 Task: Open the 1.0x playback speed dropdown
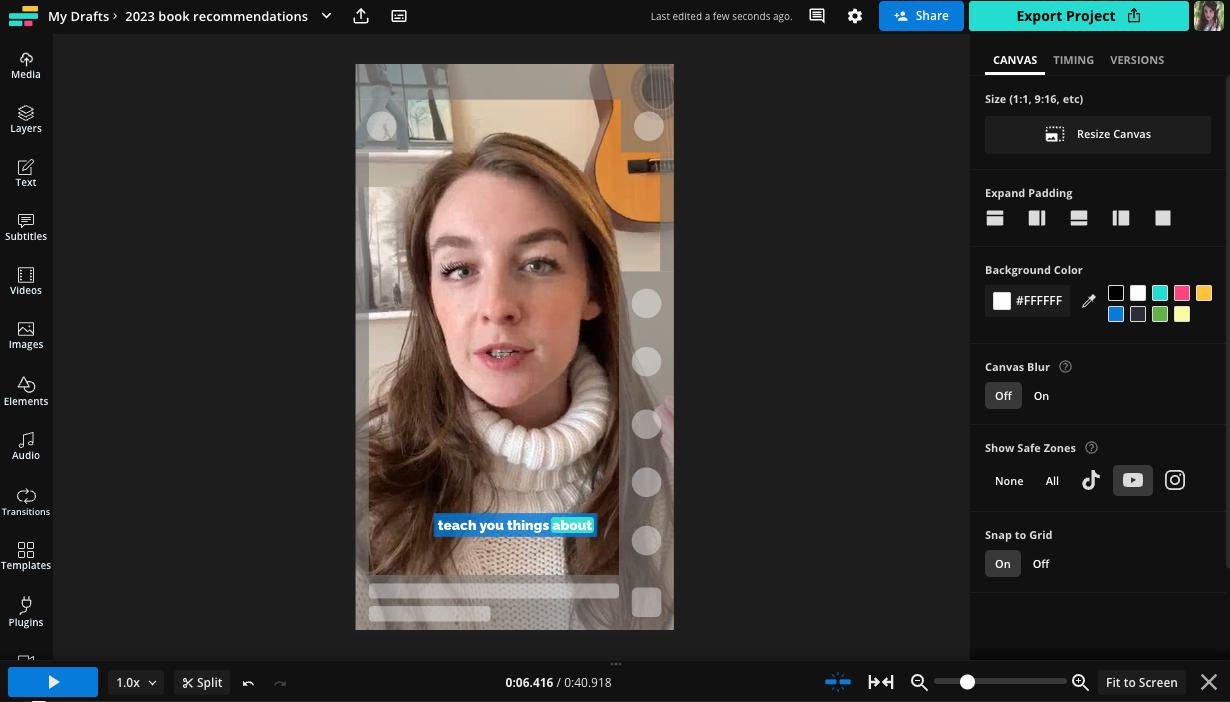pyautogui.click(x=137, y=683)
